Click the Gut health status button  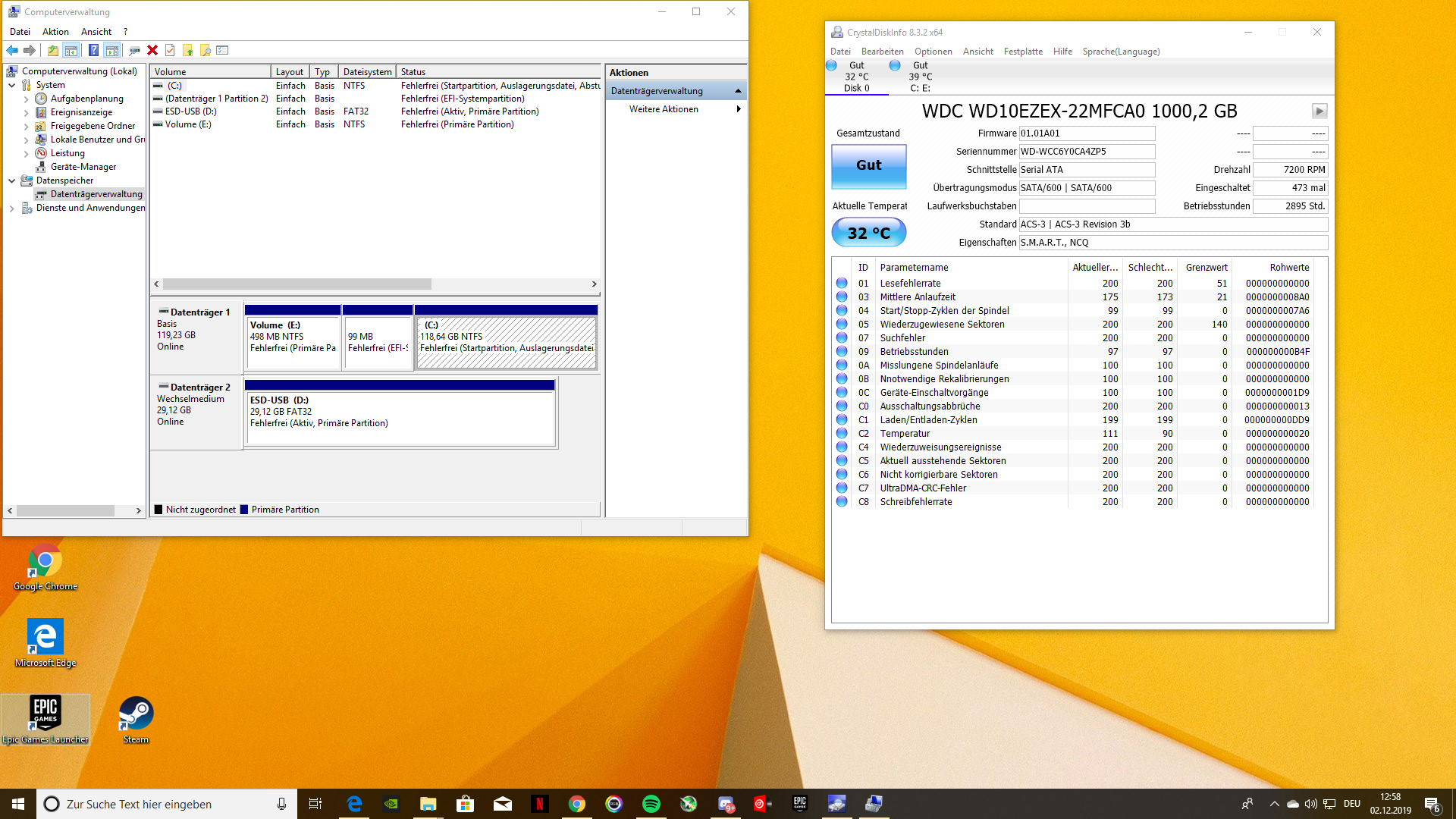[868, 165]
